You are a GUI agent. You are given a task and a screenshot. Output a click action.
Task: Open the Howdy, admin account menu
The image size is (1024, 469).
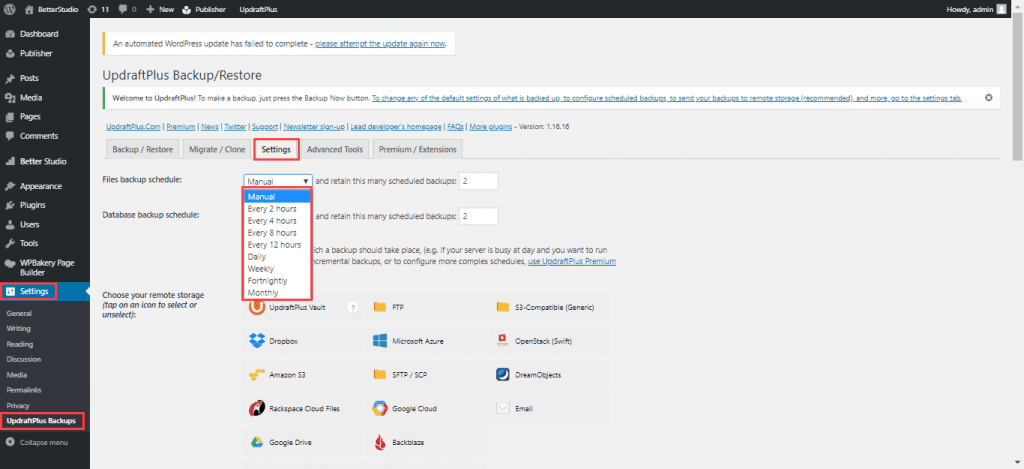(976, 10)
